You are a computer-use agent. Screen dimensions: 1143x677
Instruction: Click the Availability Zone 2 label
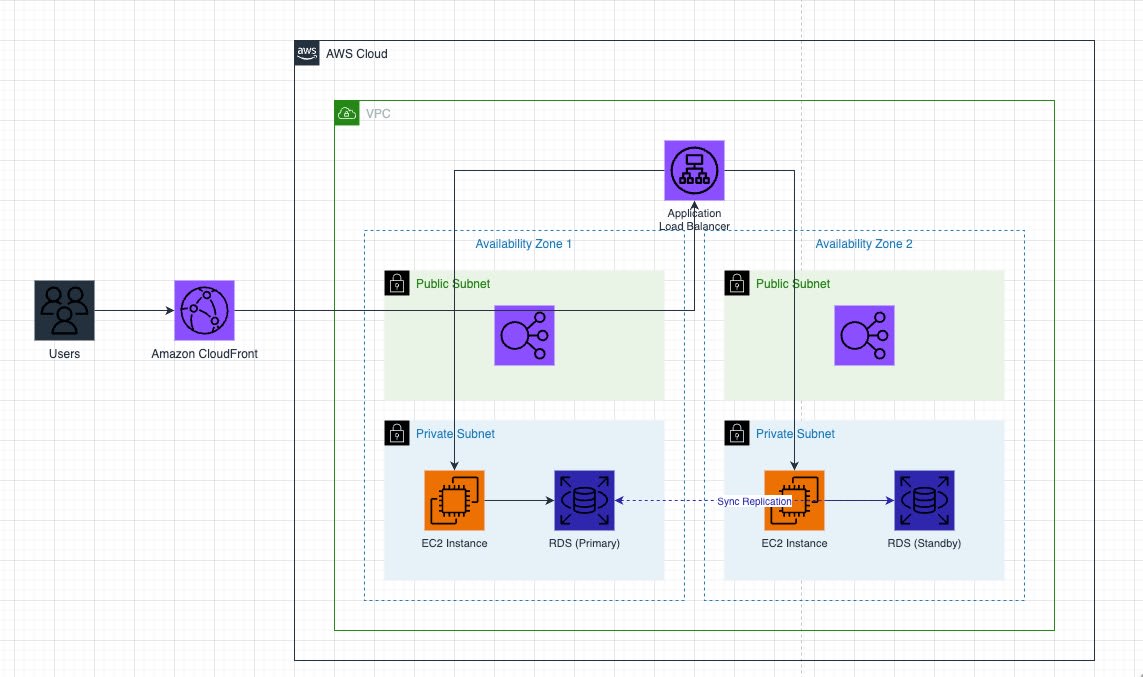pyautogui.click(x=864, y=244)
